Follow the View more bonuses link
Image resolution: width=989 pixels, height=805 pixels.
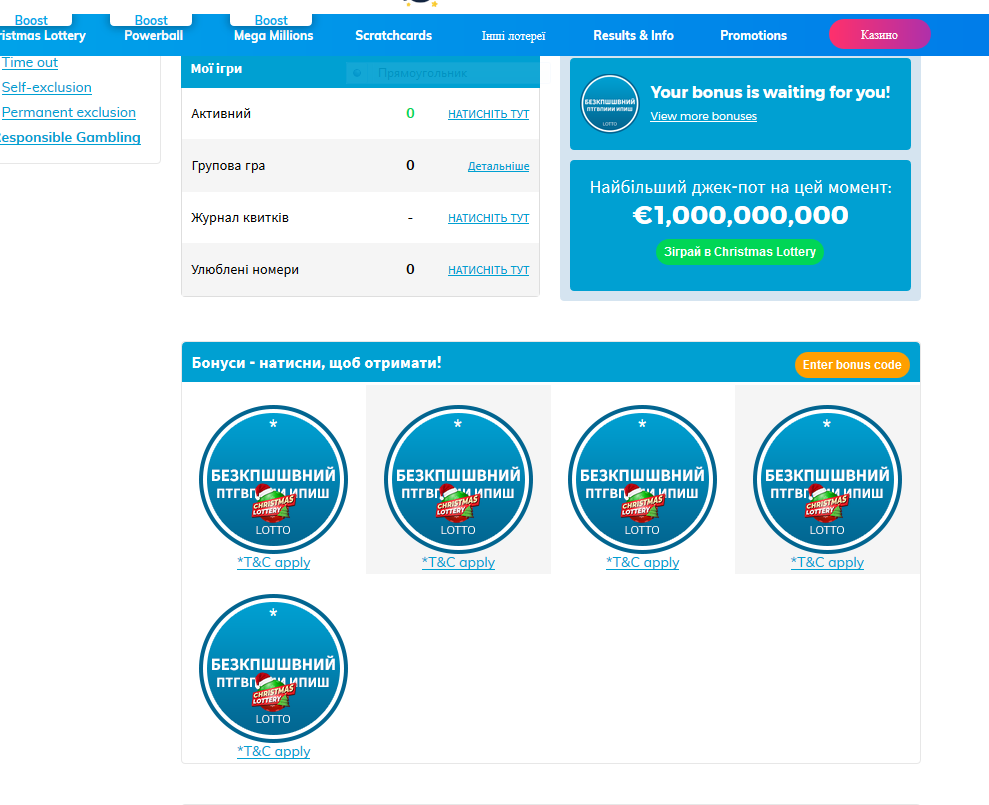coord(703,116)
